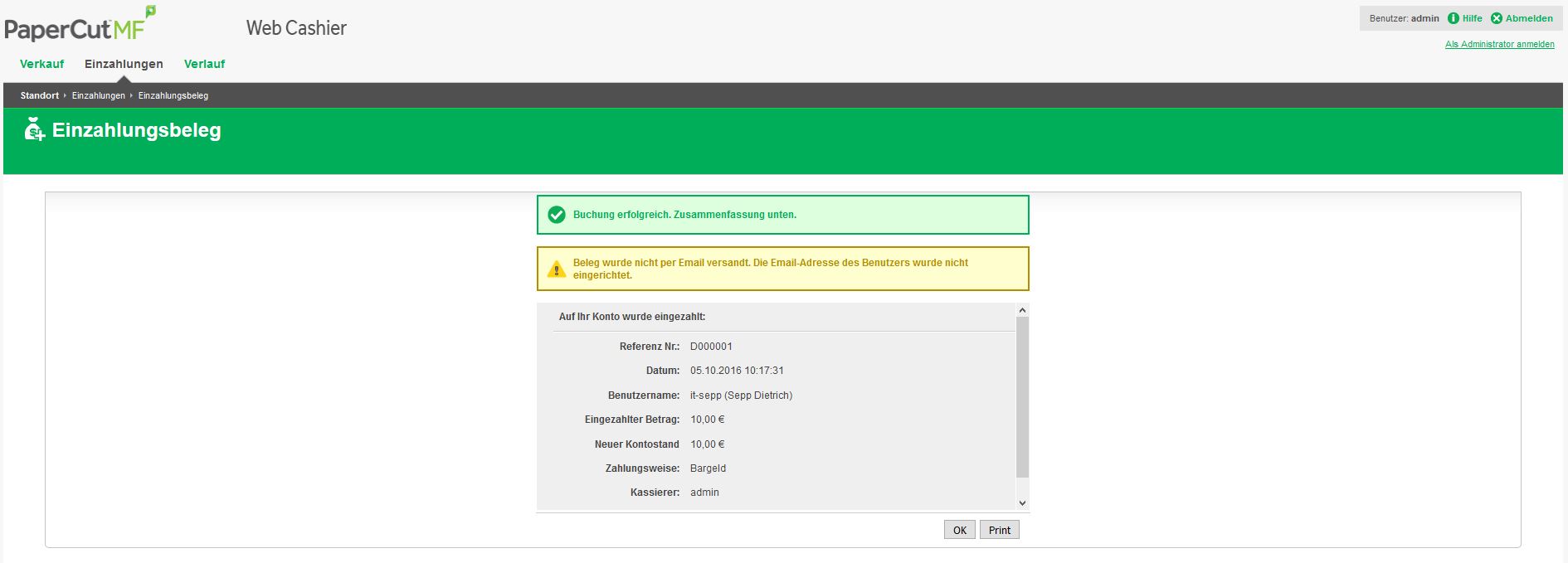Click the Einzahlungsbeleg breadcrumb item

(x=173, y=95)
